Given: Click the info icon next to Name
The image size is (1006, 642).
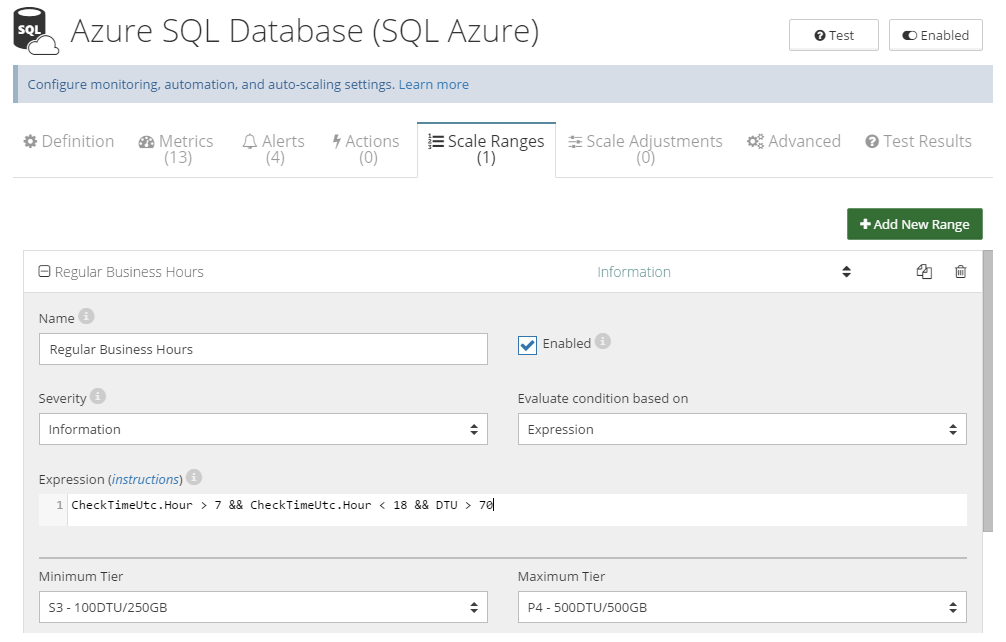Looking at the screenshot, I should pos(87,316).
